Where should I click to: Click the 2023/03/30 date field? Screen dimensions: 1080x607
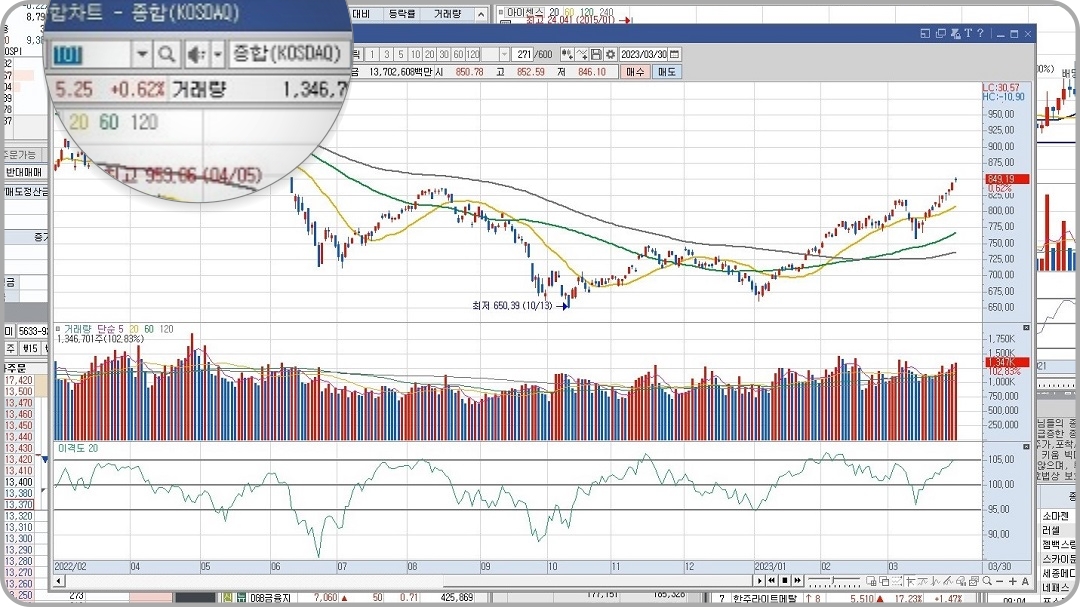coord(644,54)
